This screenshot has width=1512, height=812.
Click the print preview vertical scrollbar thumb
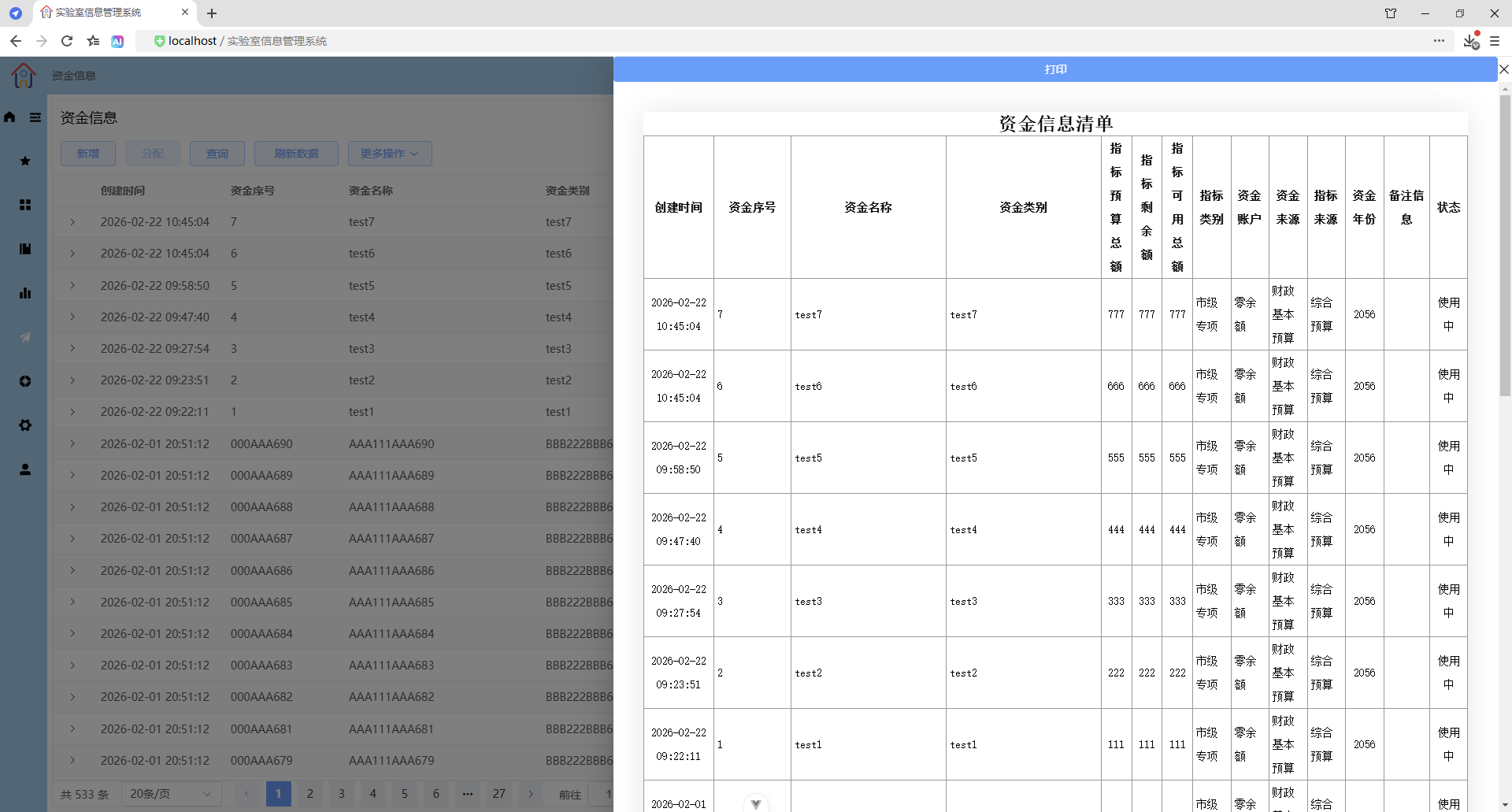[x=1505, y=244]
